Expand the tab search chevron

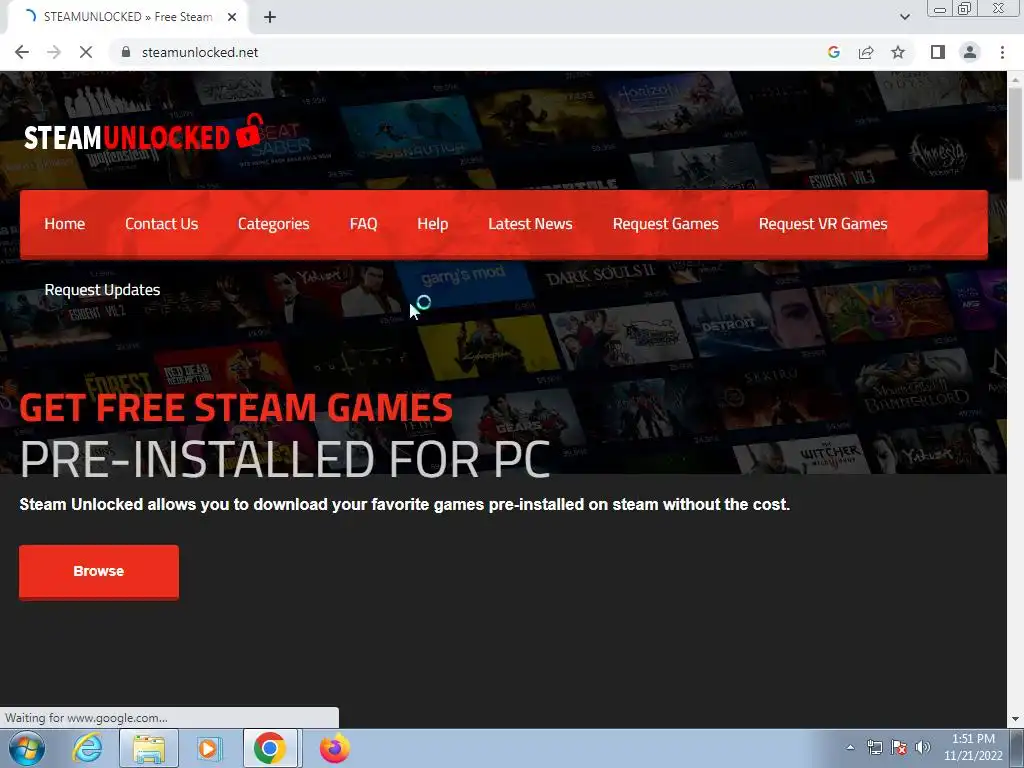point(904,17)
